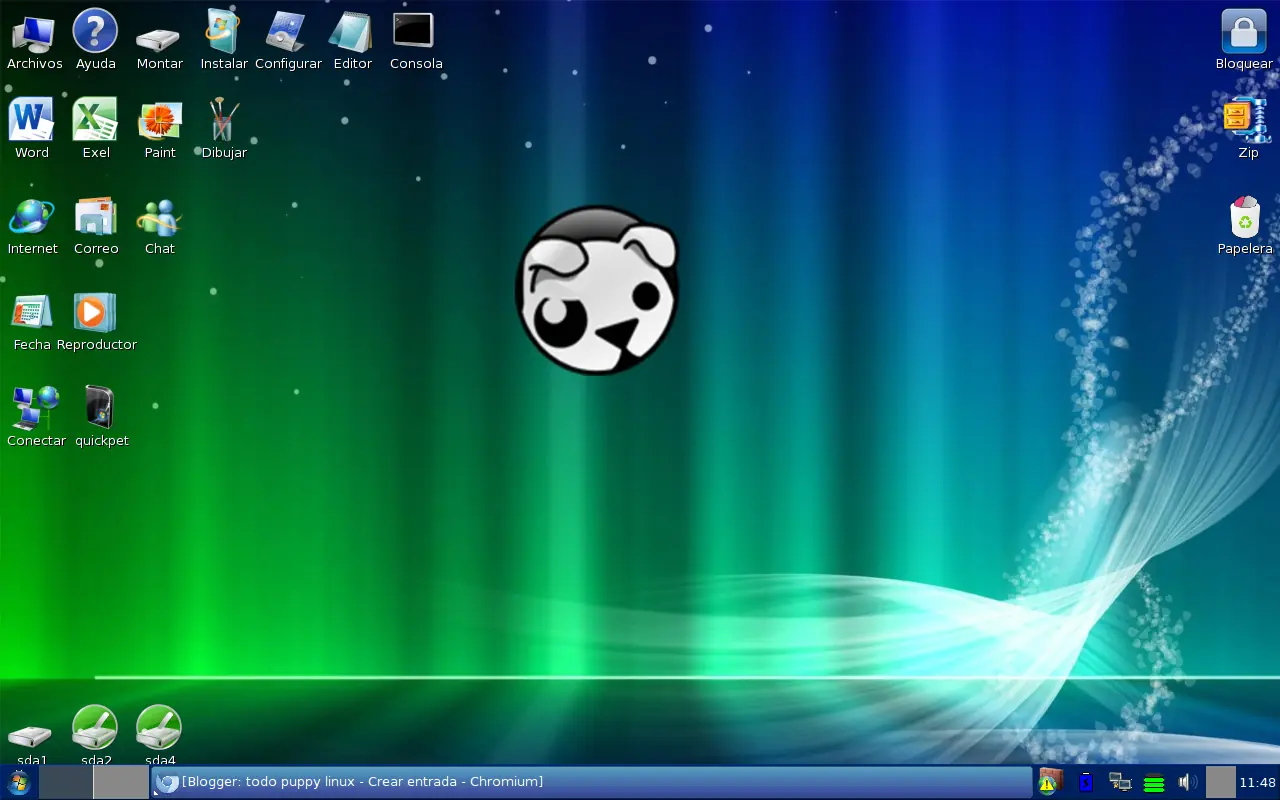
Task: Click the blue battery tray icon
Action: pyautogui.click(x=1085, y=782)
